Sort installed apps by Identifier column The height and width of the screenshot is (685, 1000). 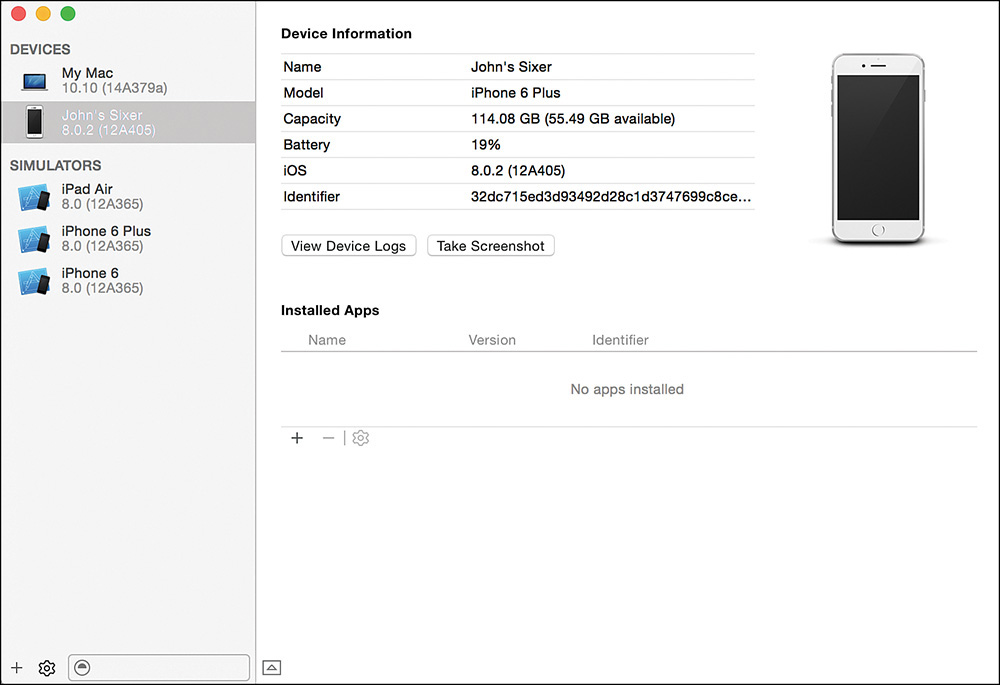coord(620,340)
